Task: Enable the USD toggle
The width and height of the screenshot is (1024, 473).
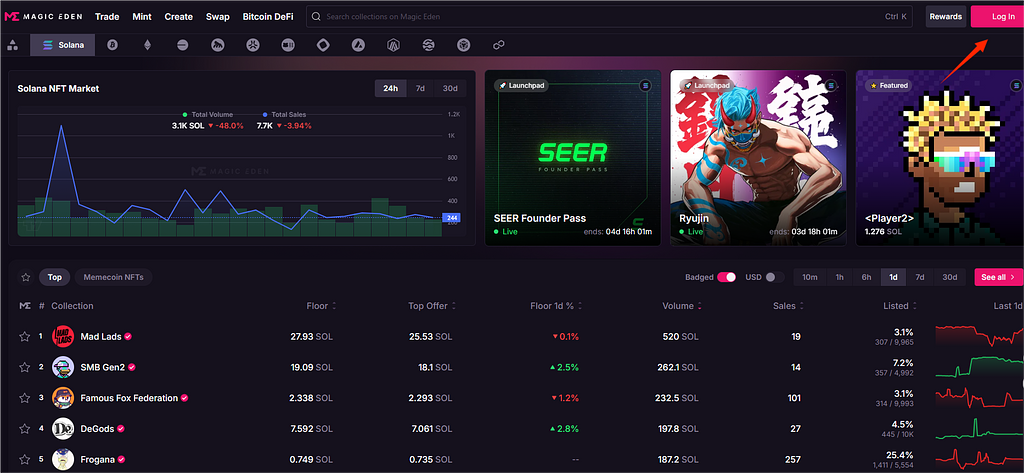Action: (x=774, y=277)
